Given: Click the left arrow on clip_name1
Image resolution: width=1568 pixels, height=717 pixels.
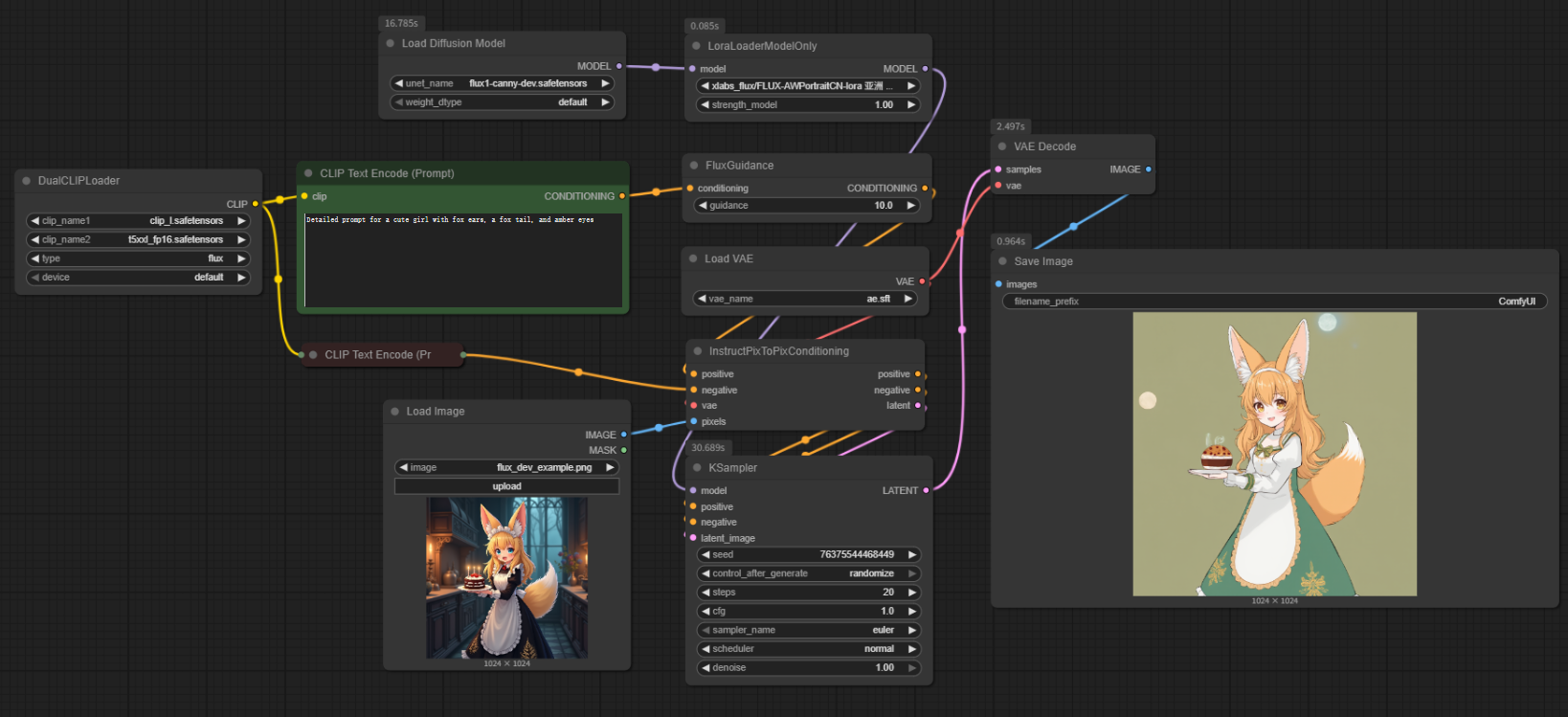Looking at the screenshot, I should tap(35, 221).
